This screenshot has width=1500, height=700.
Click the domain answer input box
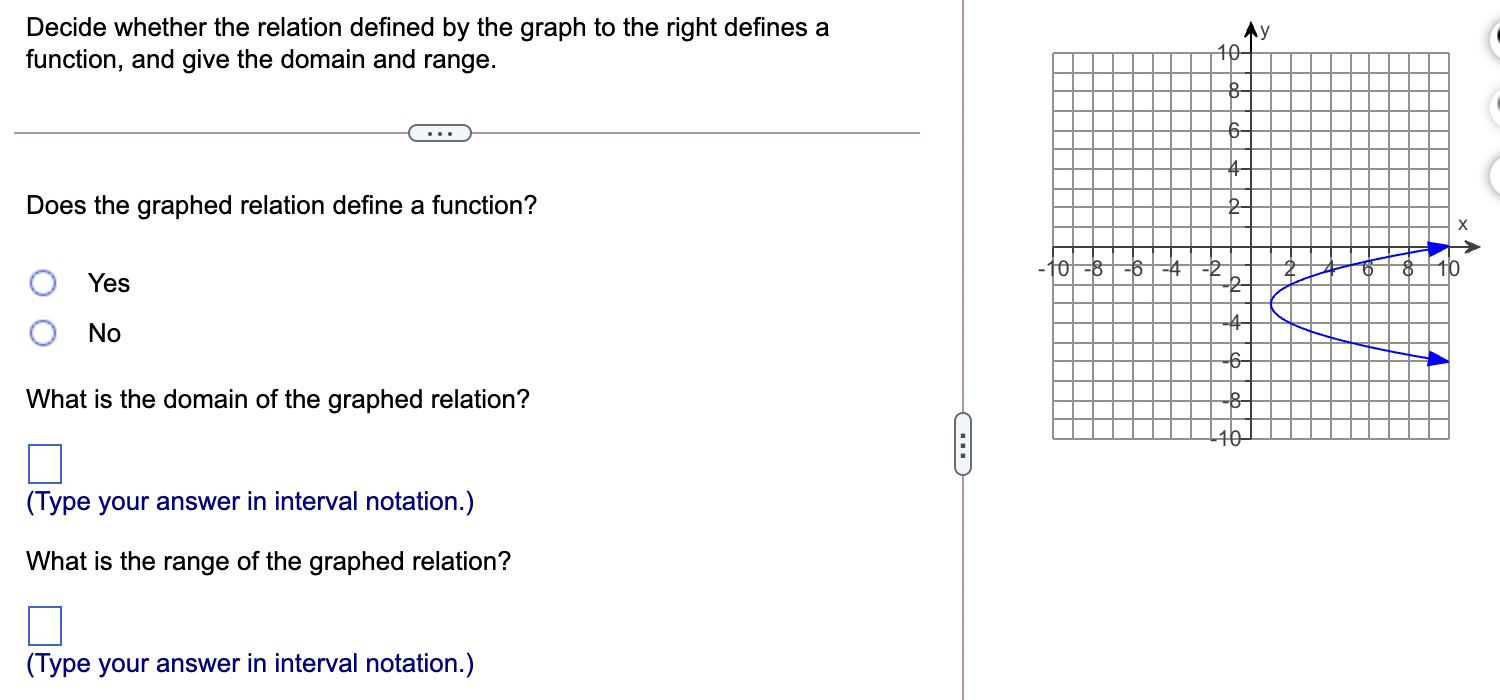(x=42, y=463)
